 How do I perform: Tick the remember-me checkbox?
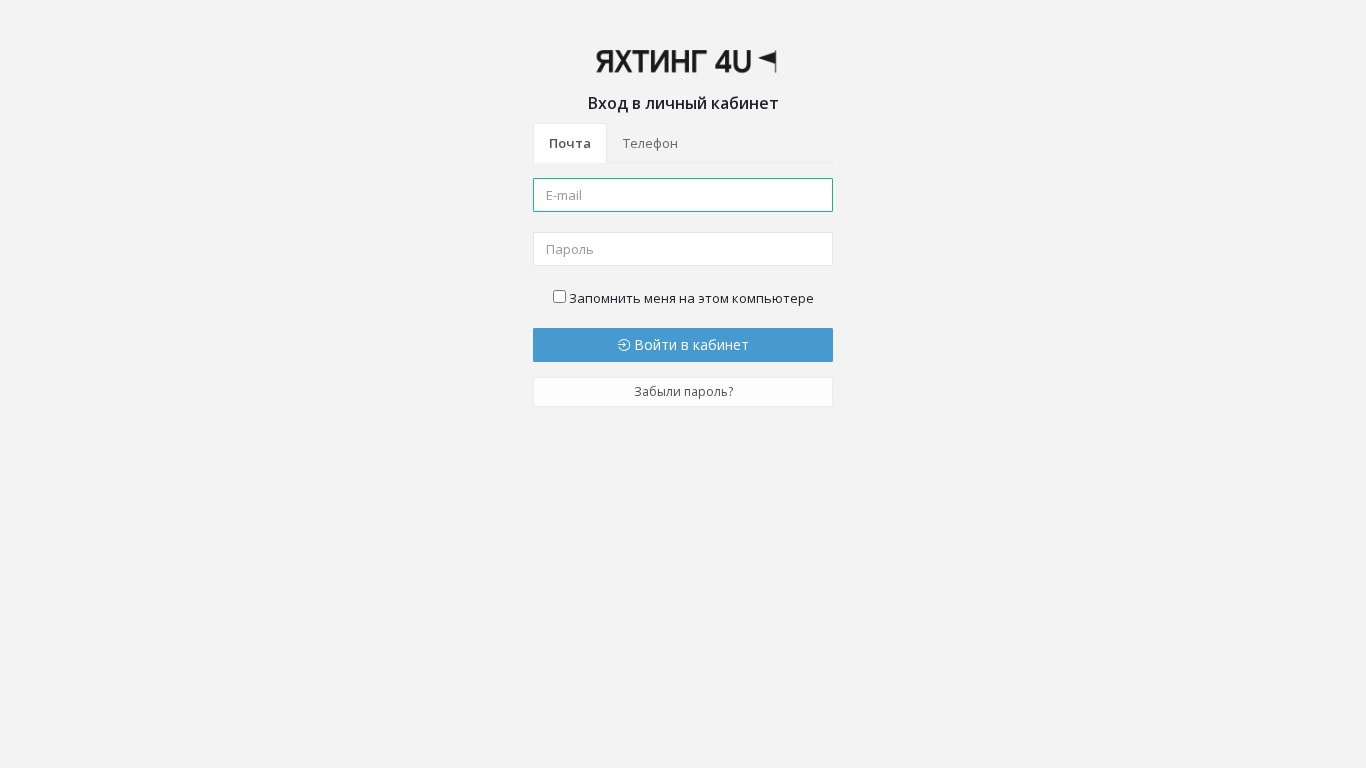(x=559, y=297)
